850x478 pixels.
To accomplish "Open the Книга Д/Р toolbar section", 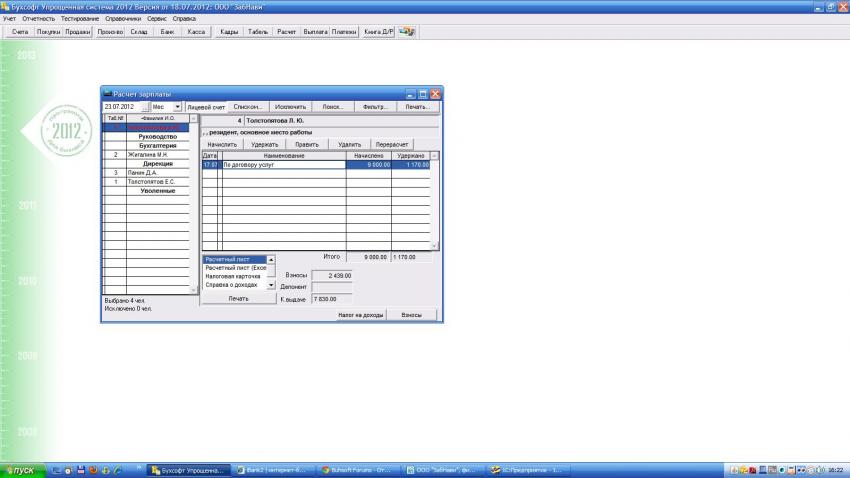I will pyautogui.click(x=378, y=32).
